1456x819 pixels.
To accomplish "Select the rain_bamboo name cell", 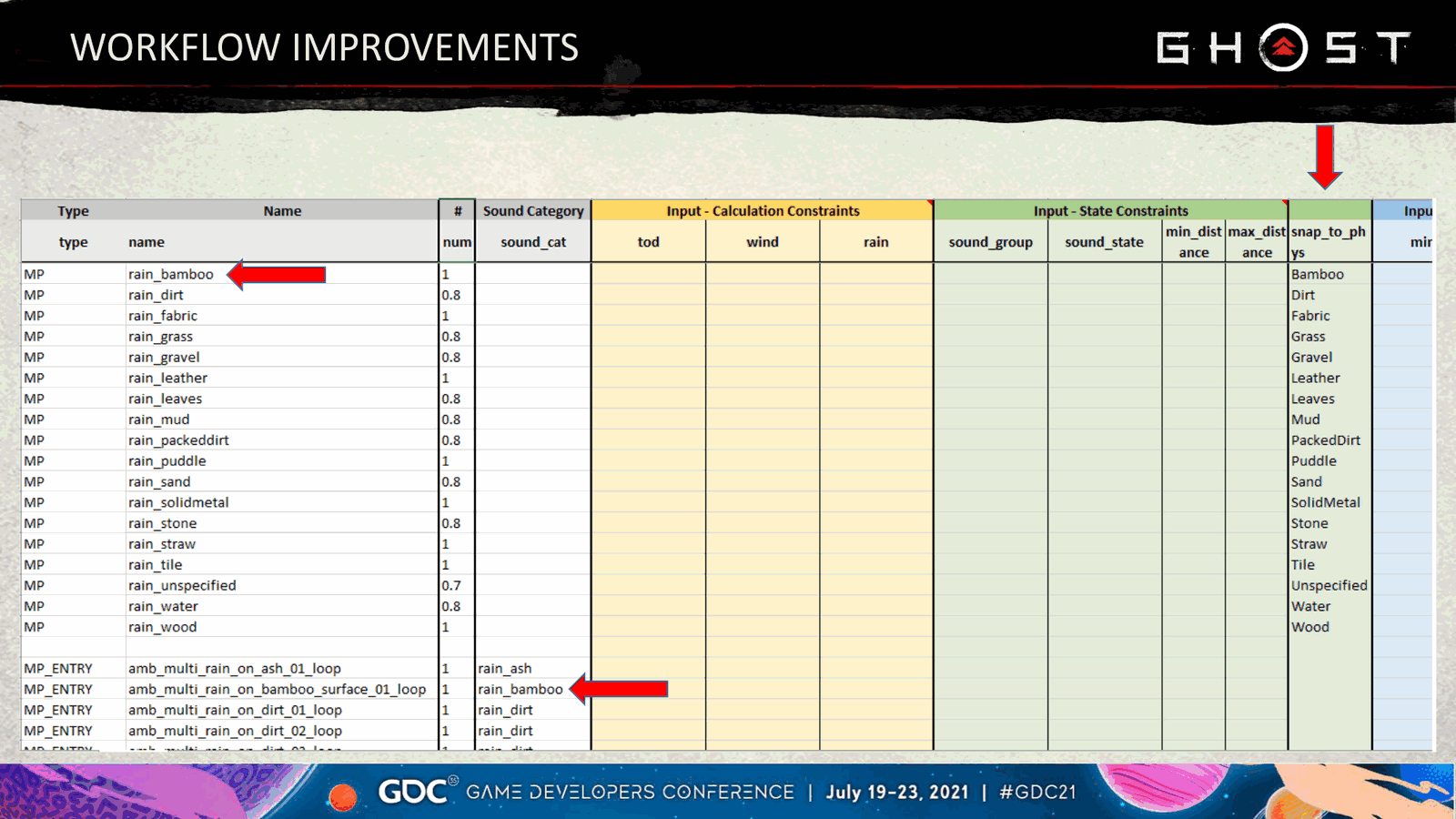I will [282, 274].
